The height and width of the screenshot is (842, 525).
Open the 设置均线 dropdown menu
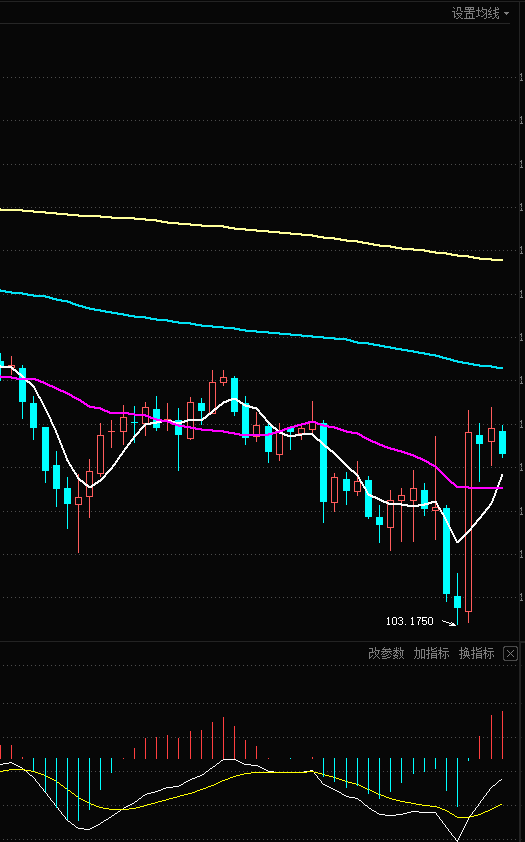coord(480,13)
